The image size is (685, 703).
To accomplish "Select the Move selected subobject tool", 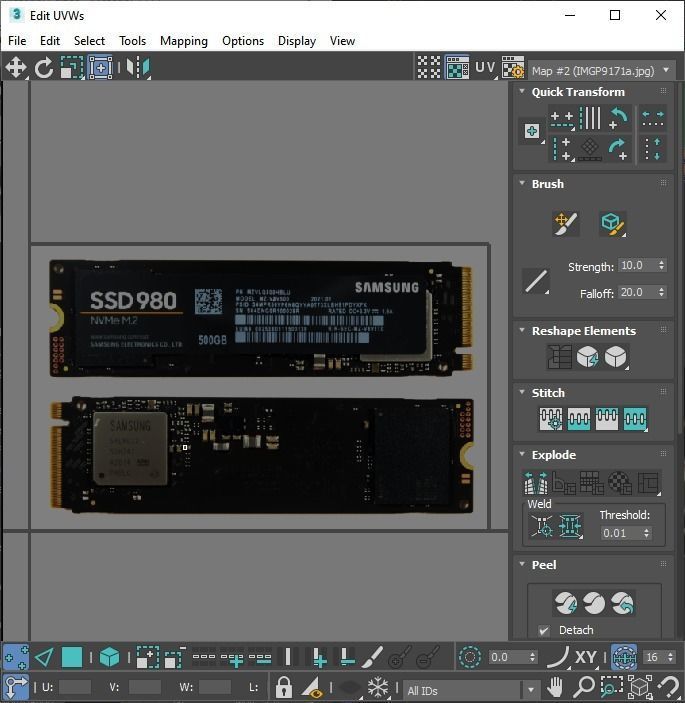I will click(x=16, y=68).
